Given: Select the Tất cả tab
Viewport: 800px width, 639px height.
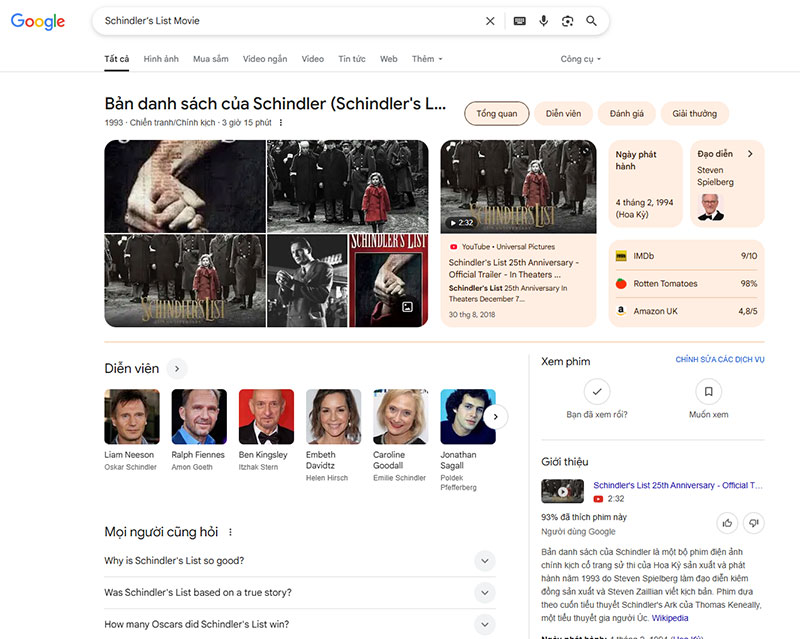Looking at the screenshot, I should click(x=116, y=59).
